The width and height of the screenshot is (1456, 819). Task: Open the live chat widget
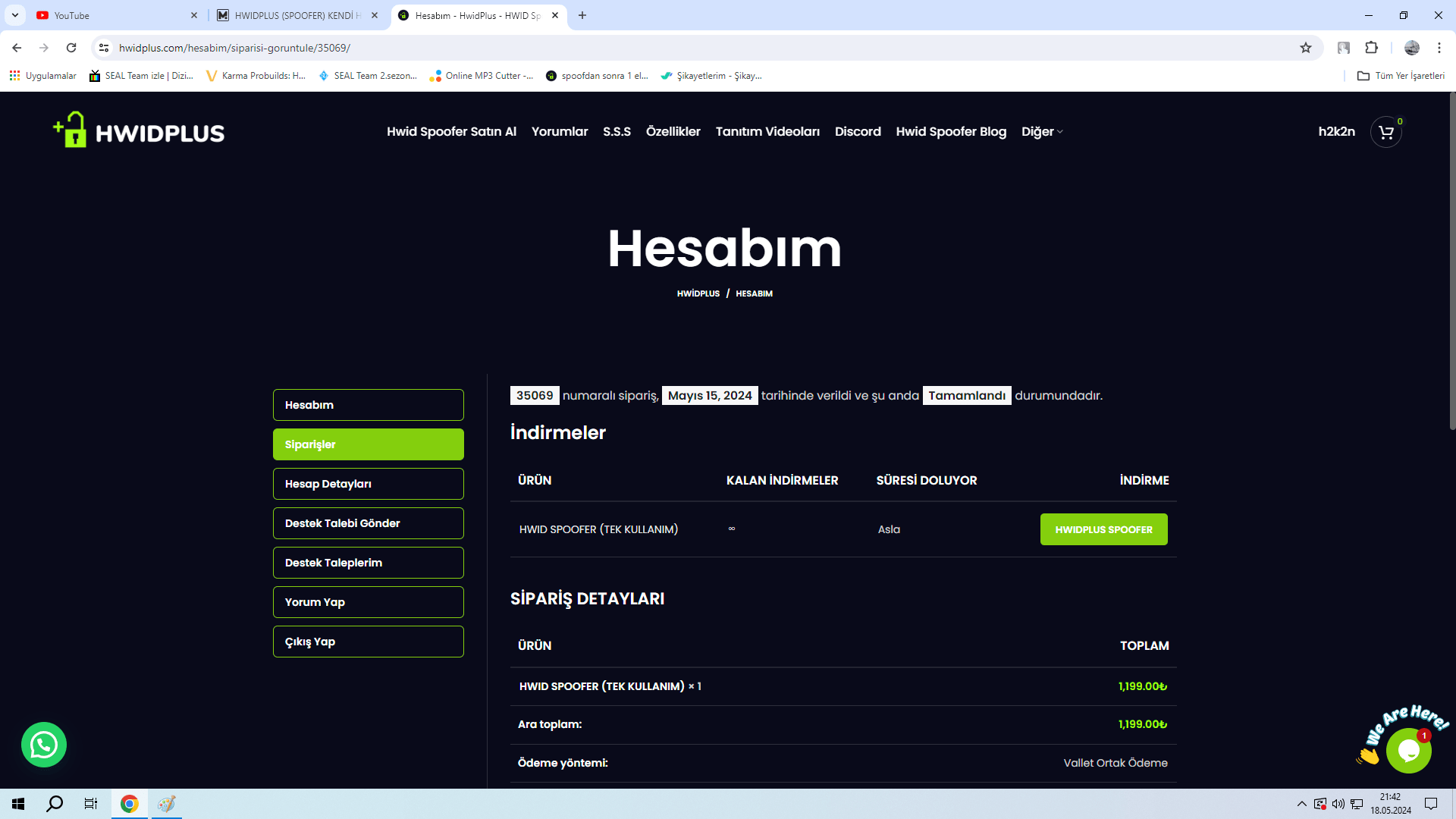pyautogui.click(x=1408, y=750)
